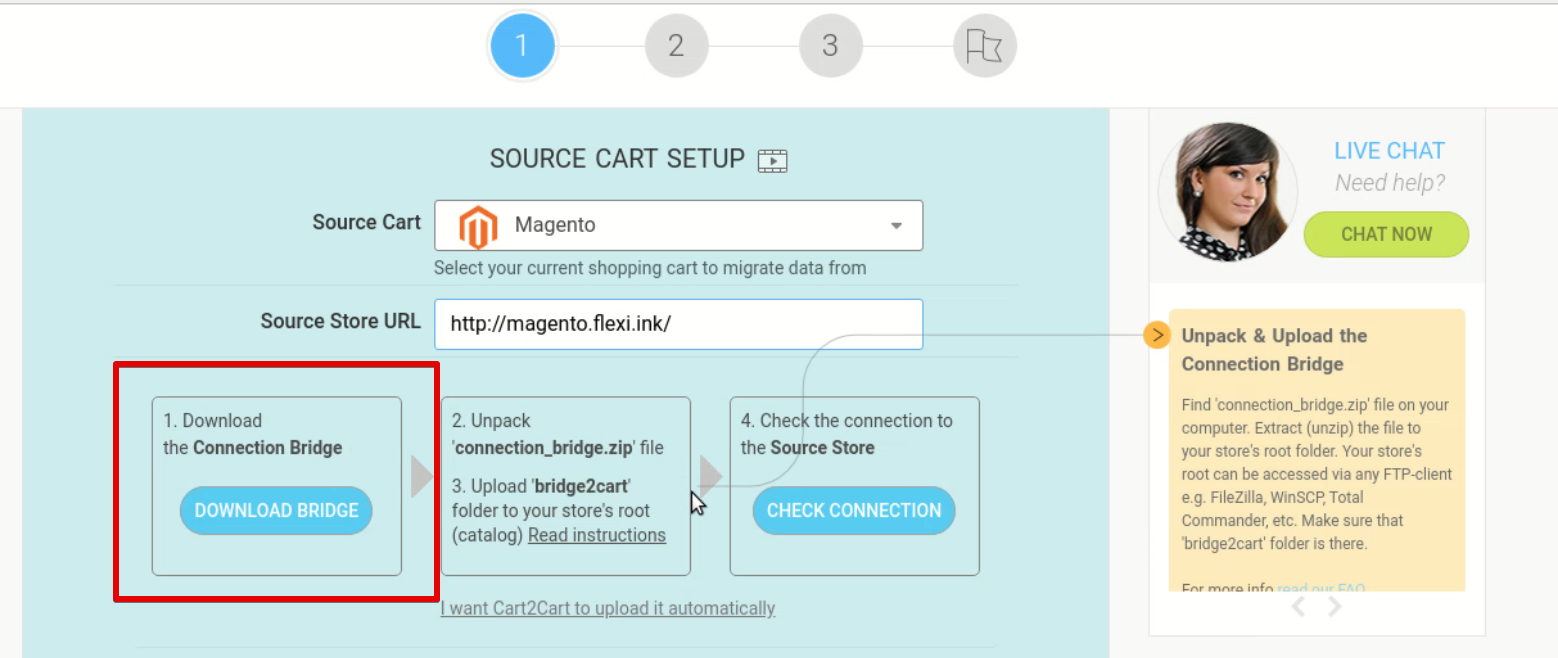This screenshot has height=658, width=1558.
Task: Click the Chat Now button
Action: pos(1386,234)
